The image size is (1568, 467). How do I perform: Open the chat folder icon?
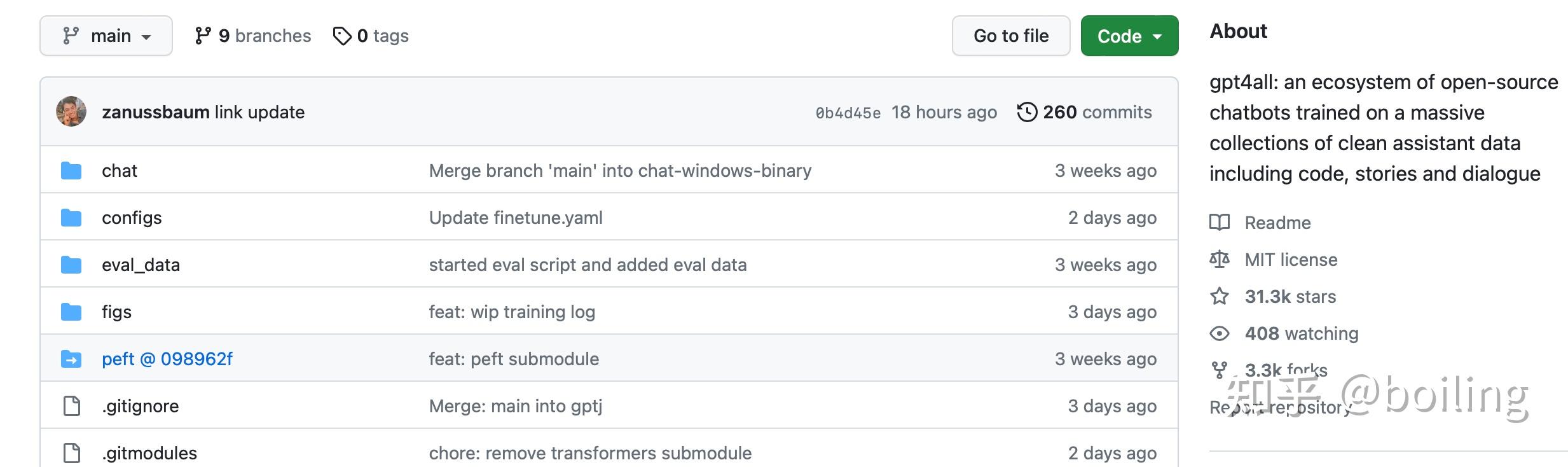pyautogui.click(x=71, y=171)
